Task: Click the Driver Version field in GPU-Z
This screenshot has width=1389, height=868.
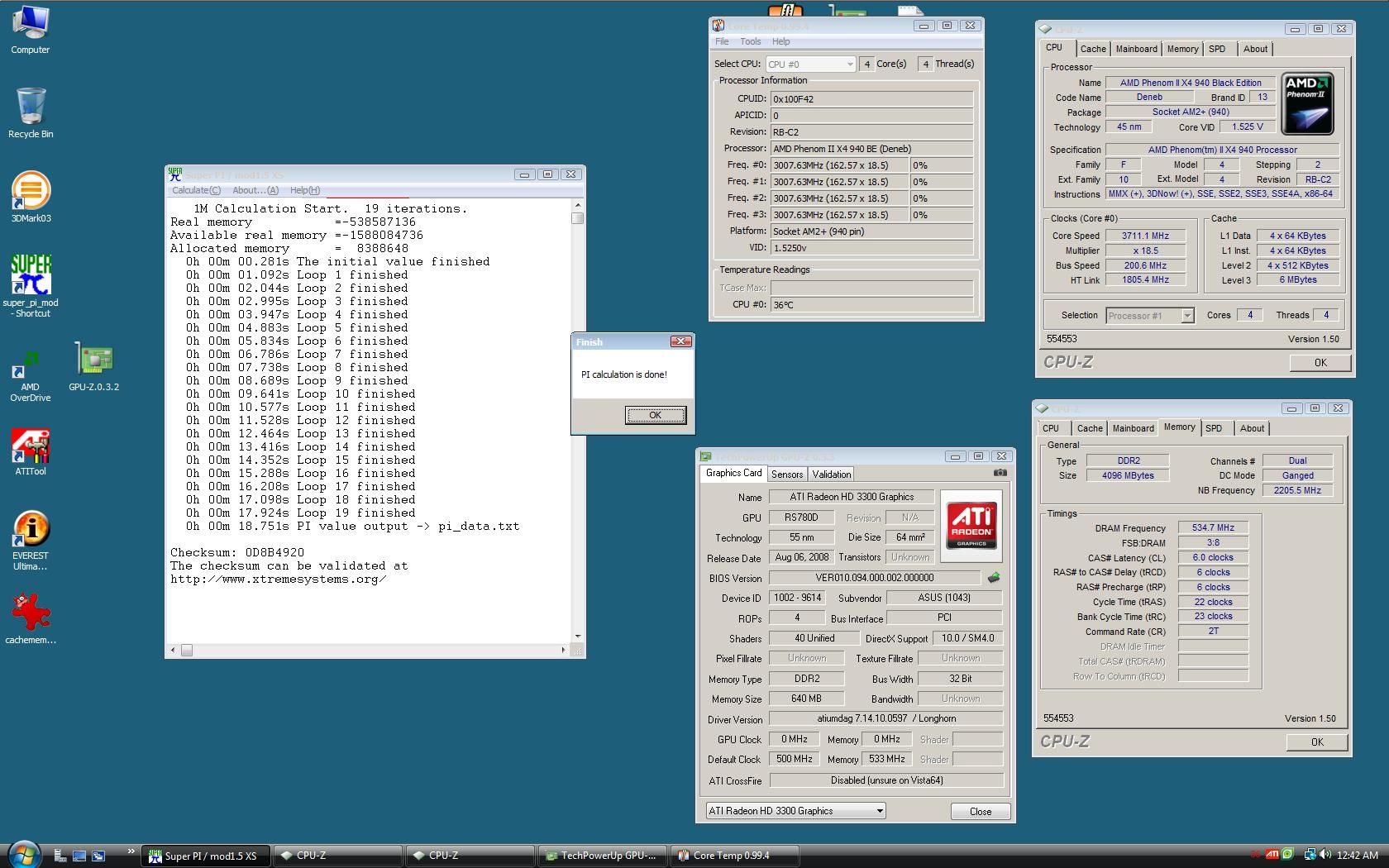Action: (885, 719)
